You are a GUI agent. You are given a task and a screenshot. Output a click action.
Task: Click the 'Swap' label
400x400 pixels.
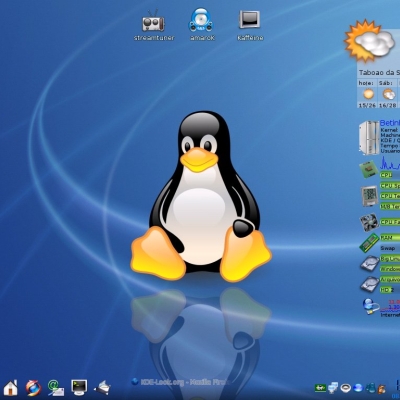click(x=388, y=248)
